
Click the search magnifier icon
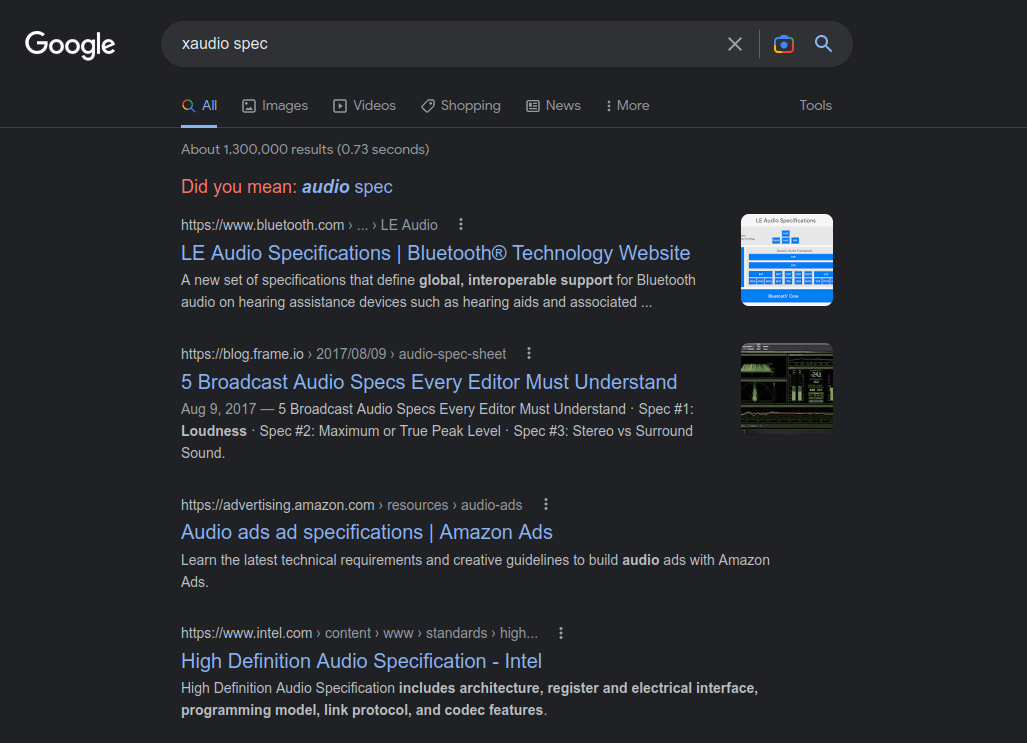822,44
